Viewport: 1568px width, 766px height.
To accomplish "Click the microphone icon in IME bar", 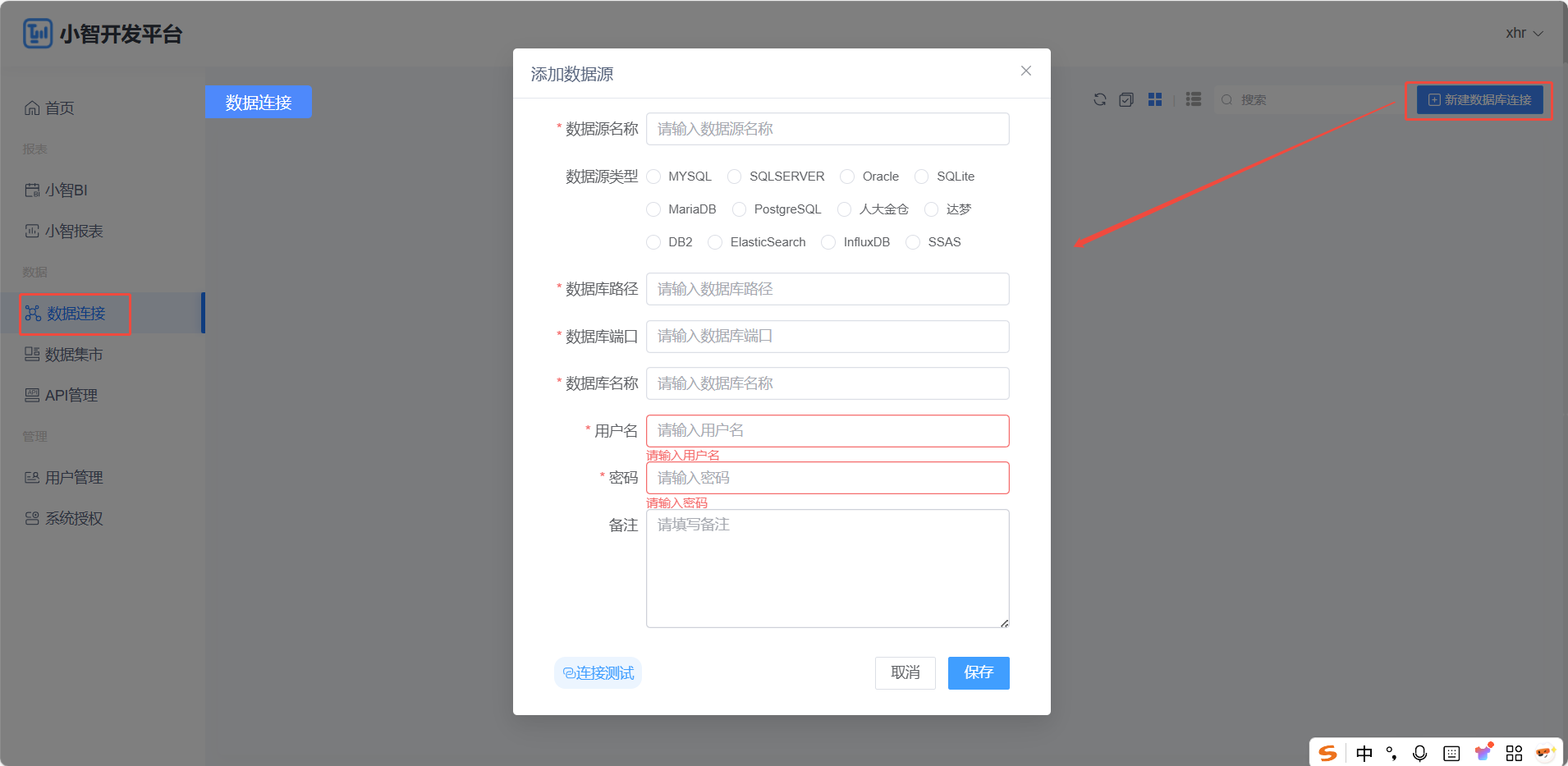I will 1419,753.
